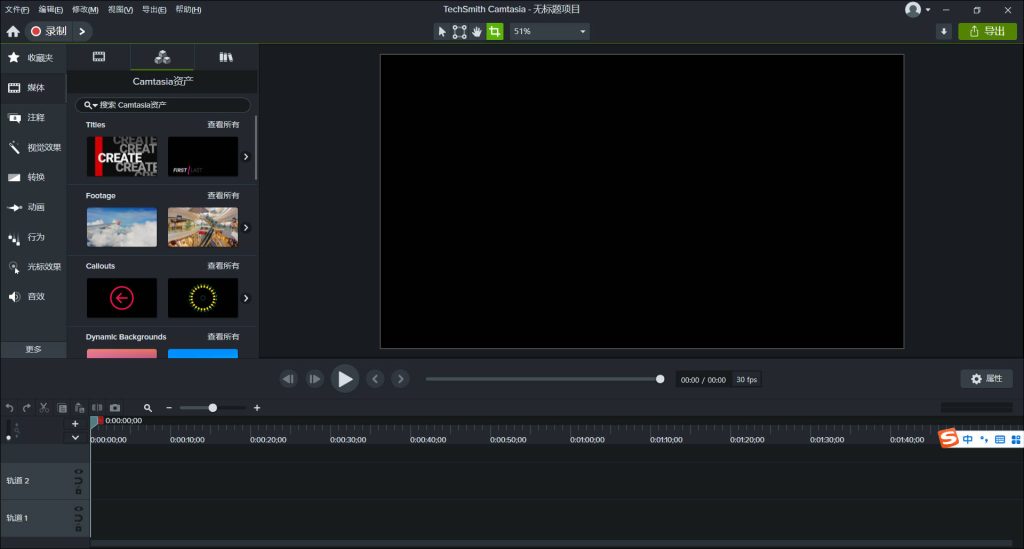
Task: Open the user account menu
Action: (x=918, y=9)
